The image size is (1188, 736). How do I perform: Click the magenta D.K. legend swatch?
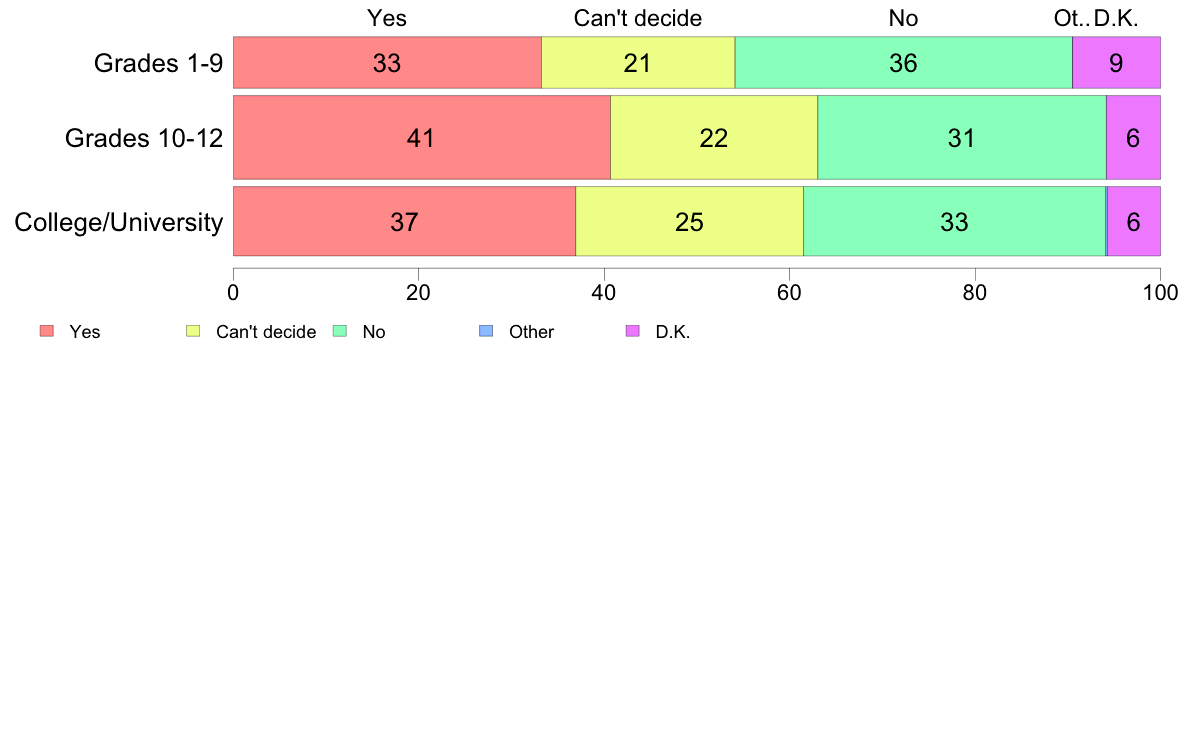(x=633, y=331)
